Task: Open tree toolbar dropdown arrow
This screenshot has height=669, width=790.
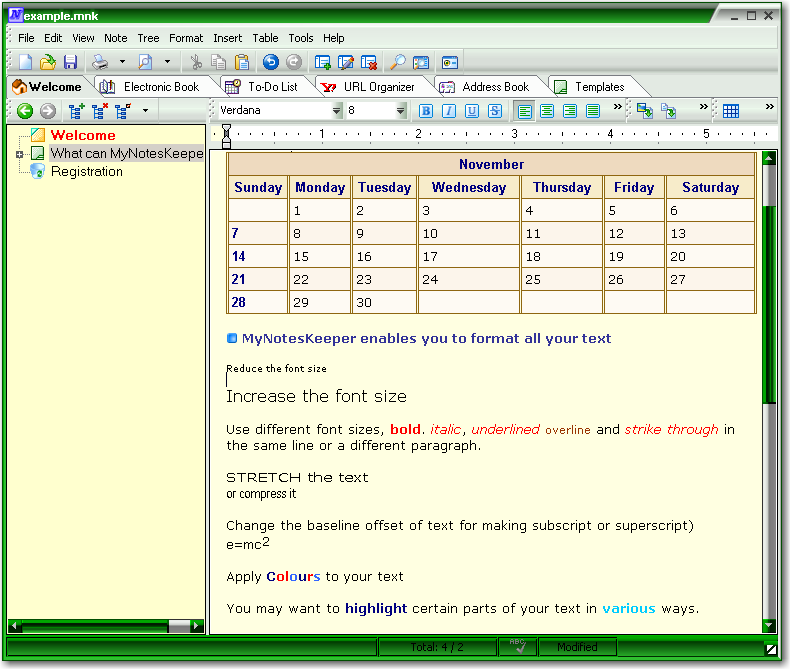Action: (145, 111)
